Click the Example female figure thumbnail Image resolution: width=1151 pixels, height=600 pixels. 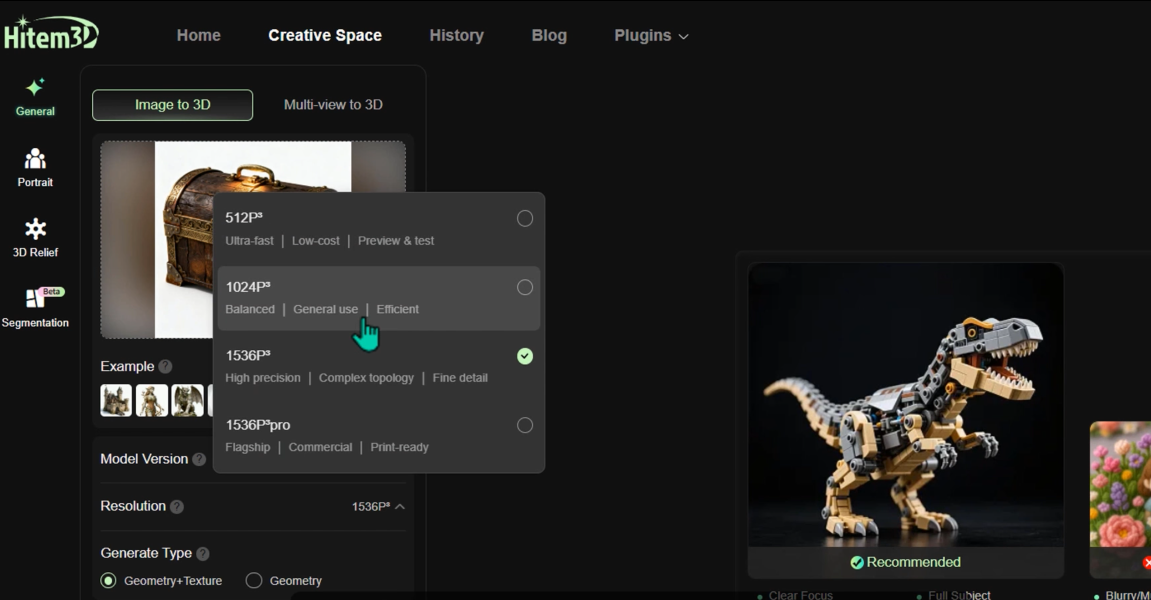click(152, 401)
